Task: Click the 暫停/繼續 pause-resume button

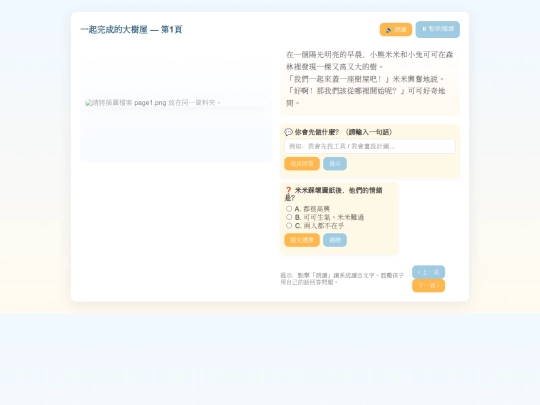Action: 437,29
